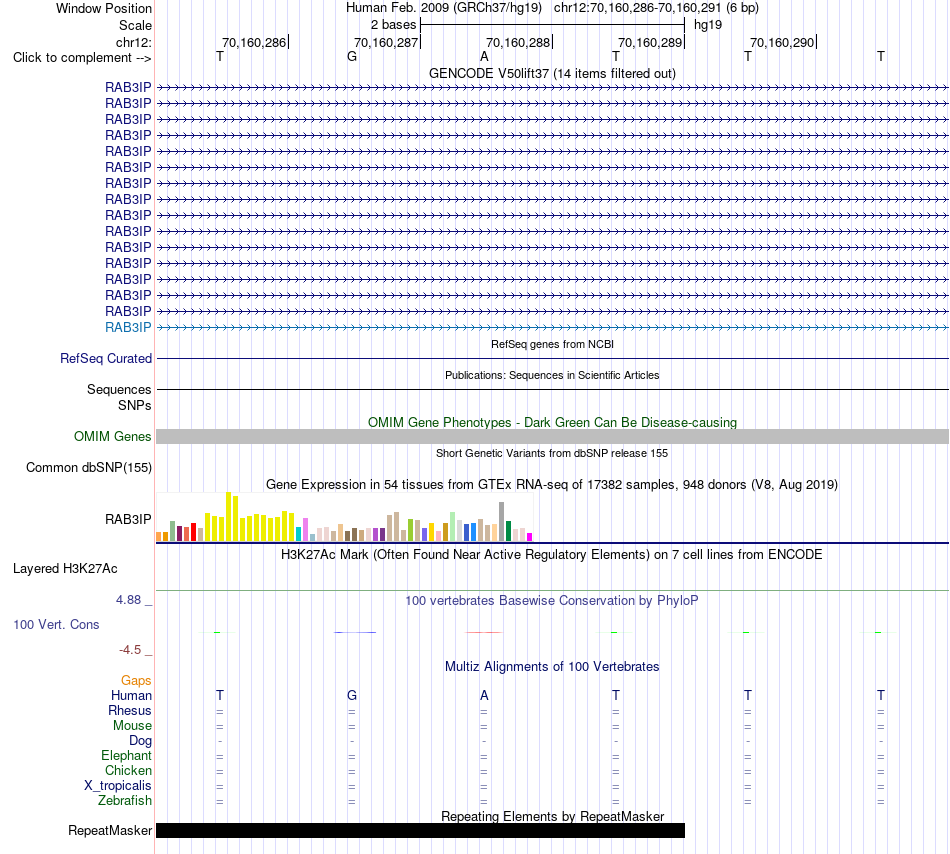950x854 pixels.
Task: Click the Chicken alignment row label
Action: [128, 770]
